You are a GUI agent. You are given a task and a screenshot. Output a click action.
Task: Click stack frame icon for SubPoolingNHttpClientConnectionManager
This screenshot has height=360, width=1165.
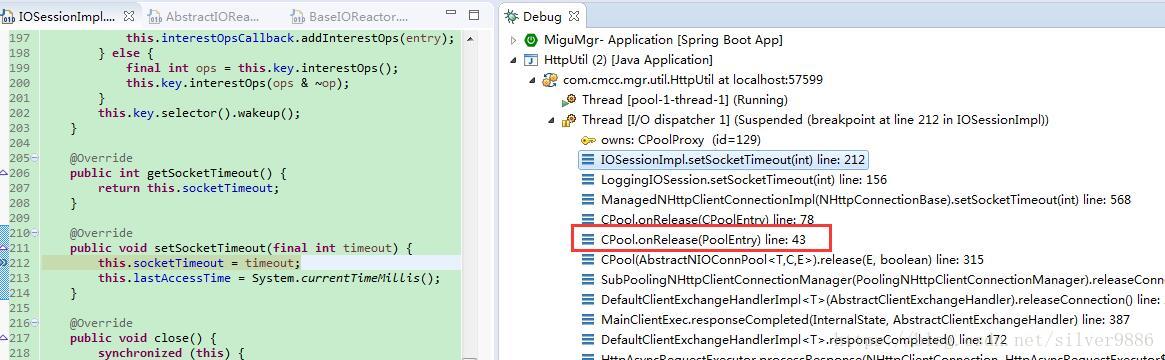coord(588,280)
